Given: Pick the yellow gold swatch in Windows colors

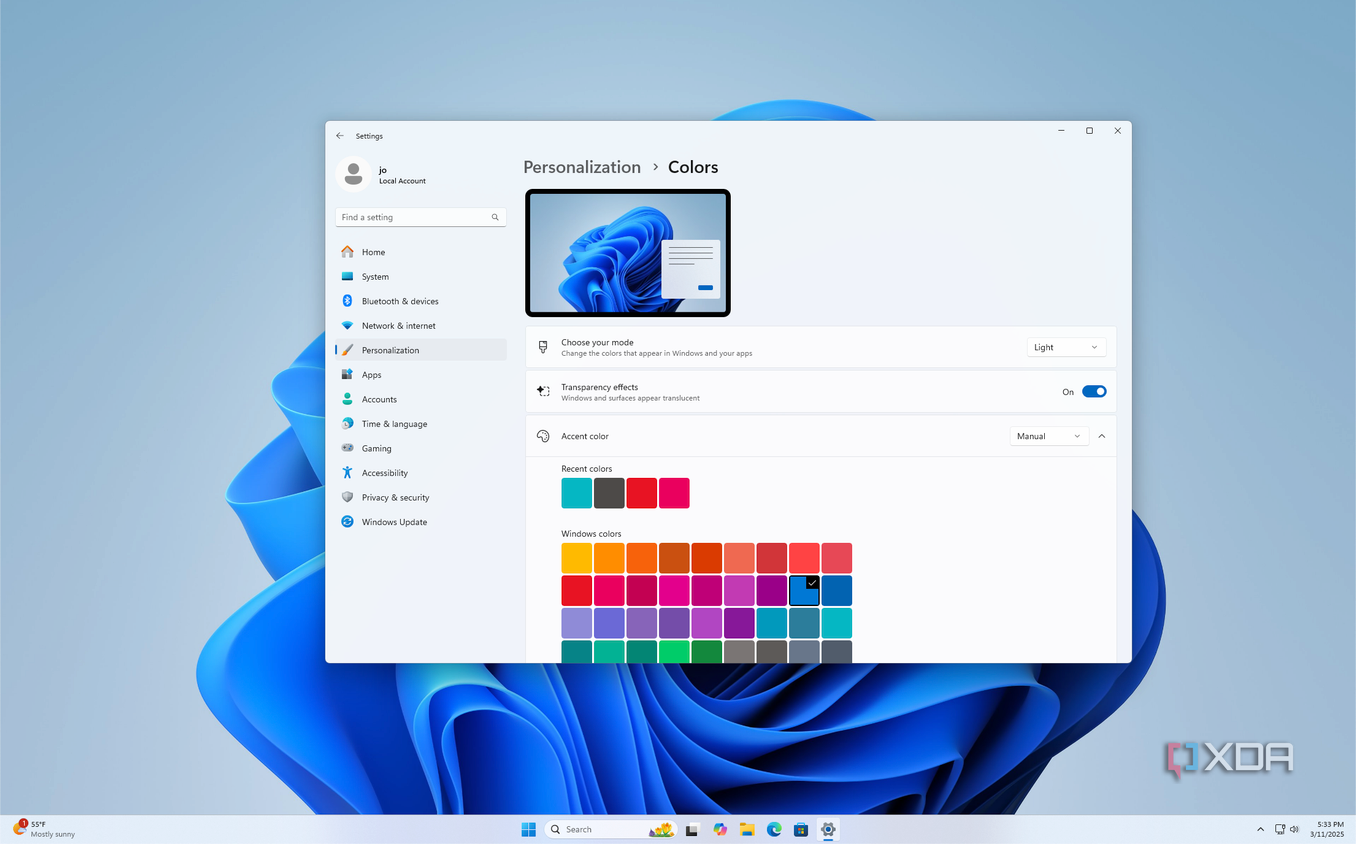Looking at the screenshot, I should click(x=577, y=558).
